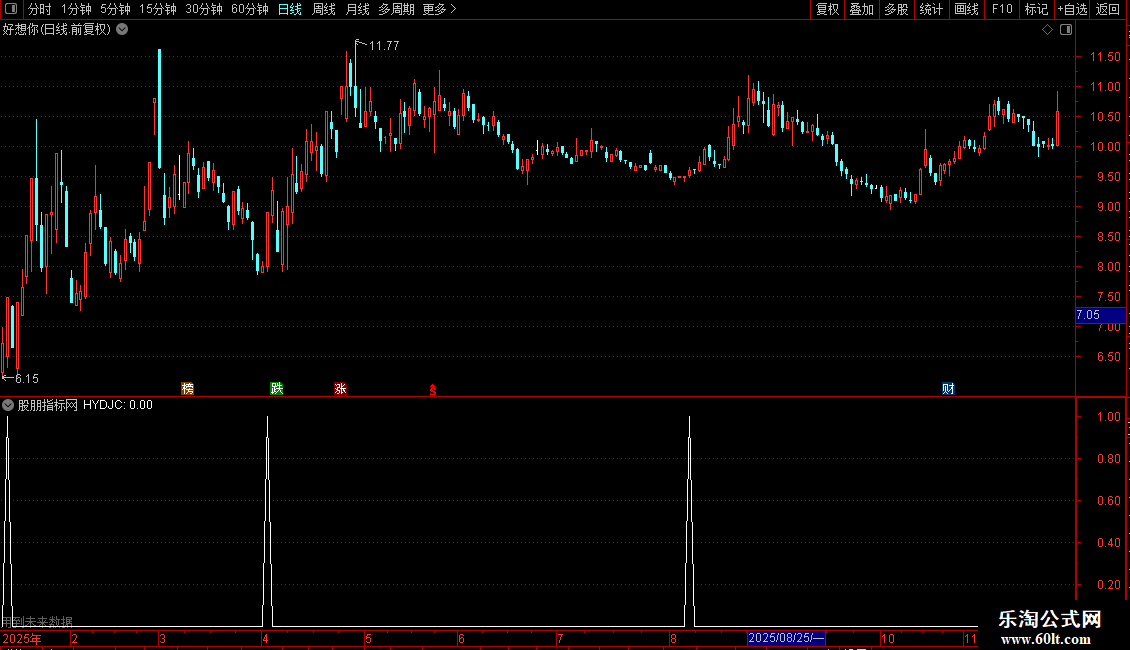Switch to the 分时 view
Screen dimensions: 1130x650
tap(40, 9)
